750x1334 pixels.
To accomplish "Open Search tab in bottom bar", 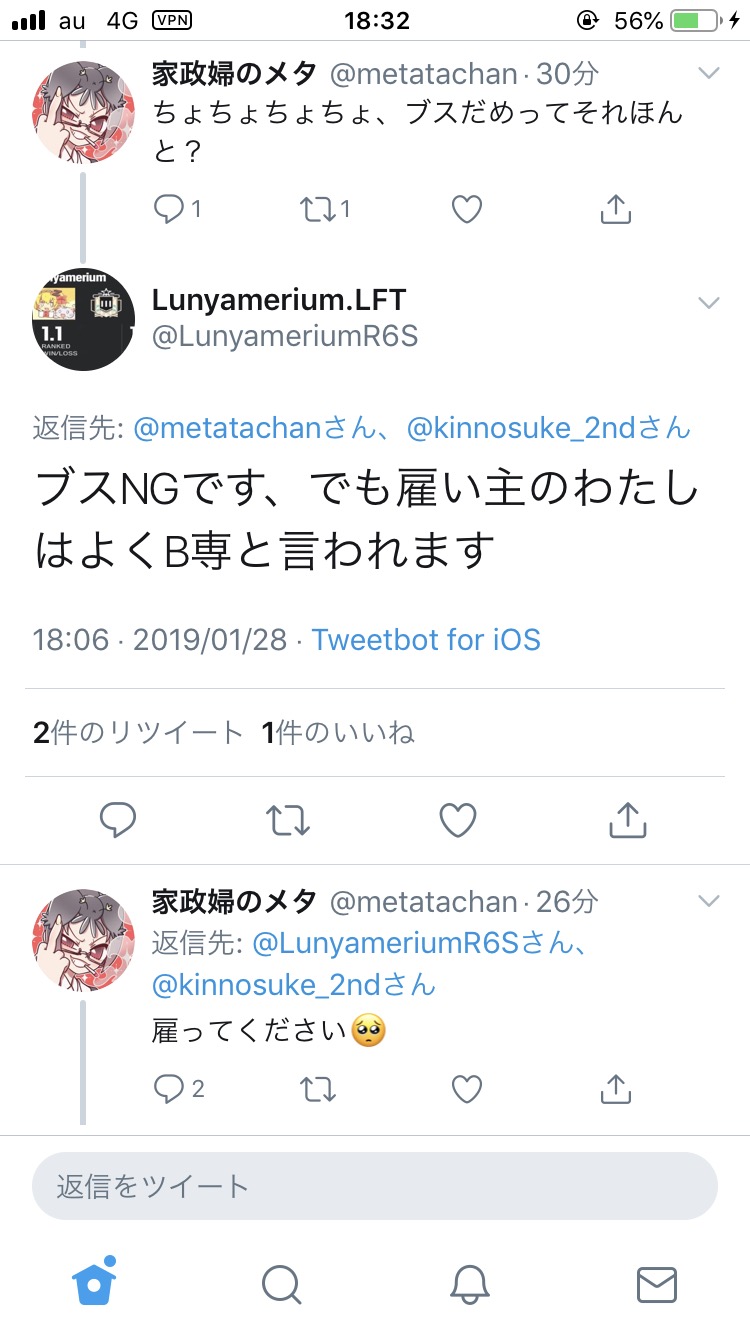I will (x=281, y=1283).
